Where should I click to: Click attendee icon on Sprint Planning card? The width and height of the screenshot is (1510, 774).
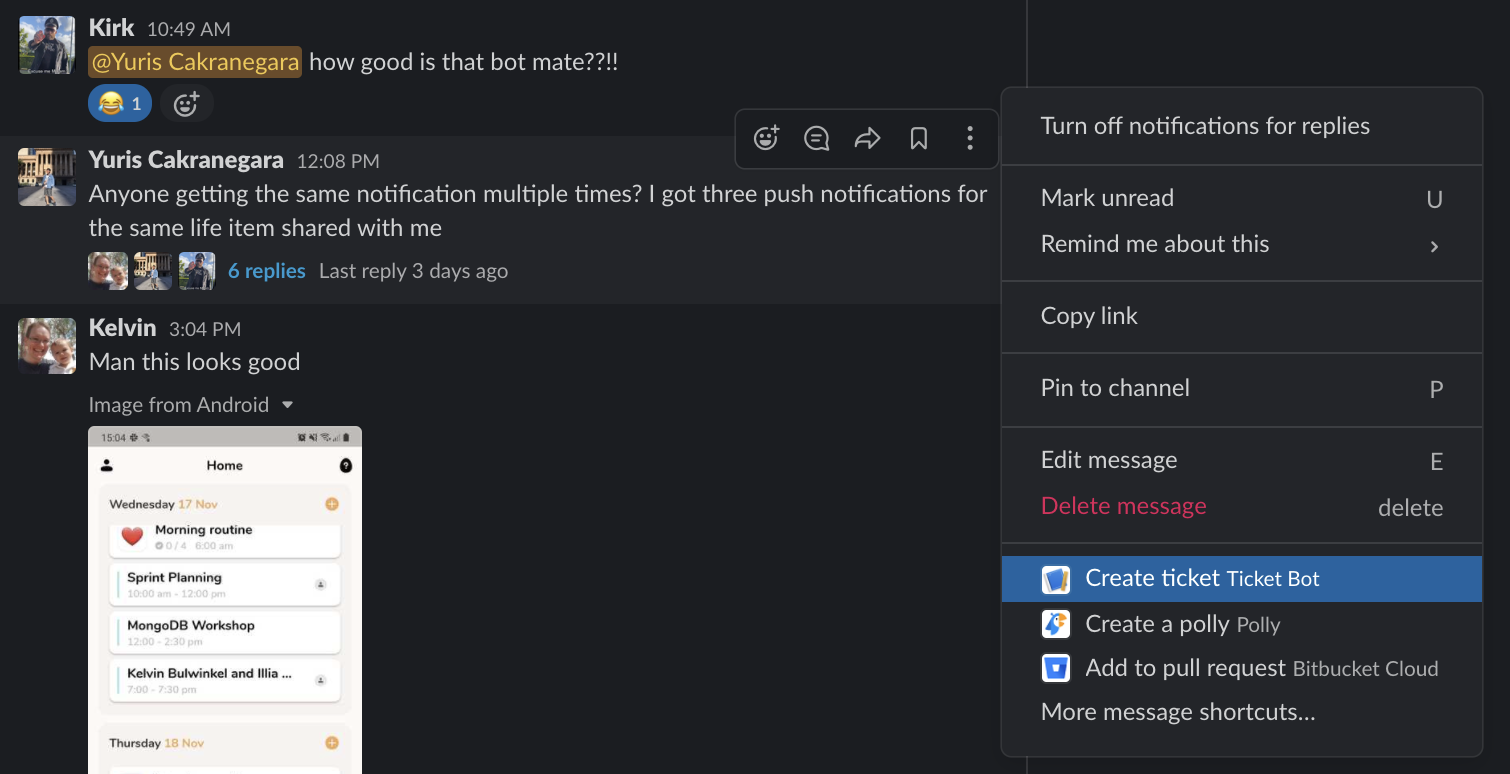pos(321,584)
